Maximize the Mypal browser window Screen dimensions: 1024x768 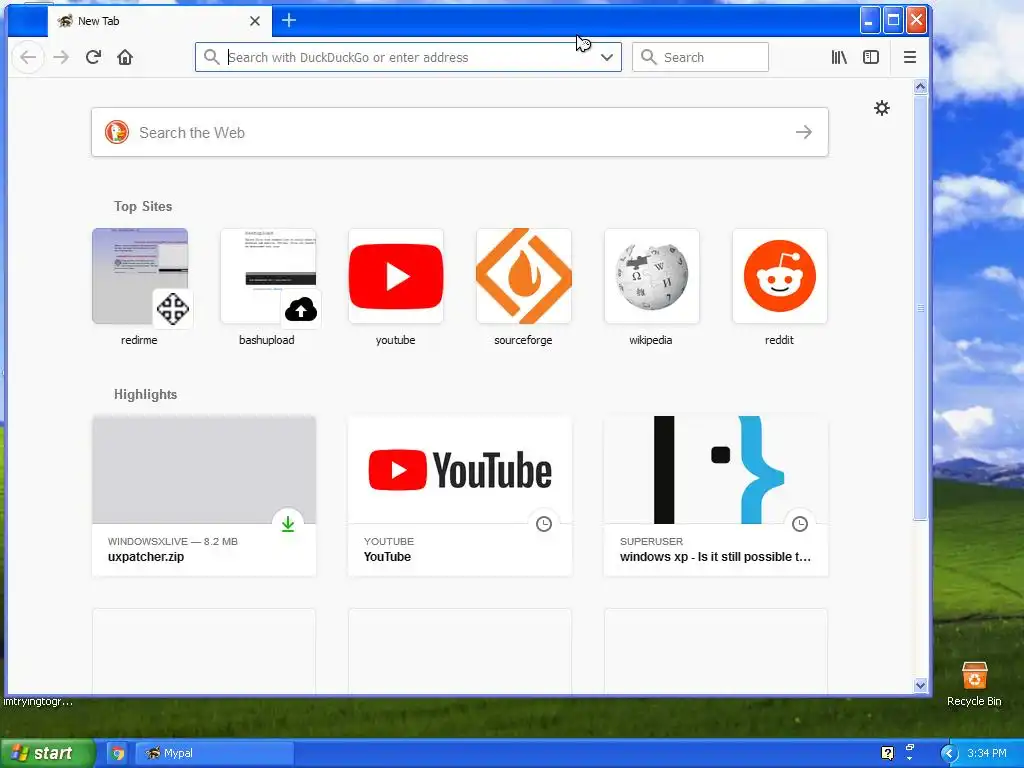coord(893,20)
